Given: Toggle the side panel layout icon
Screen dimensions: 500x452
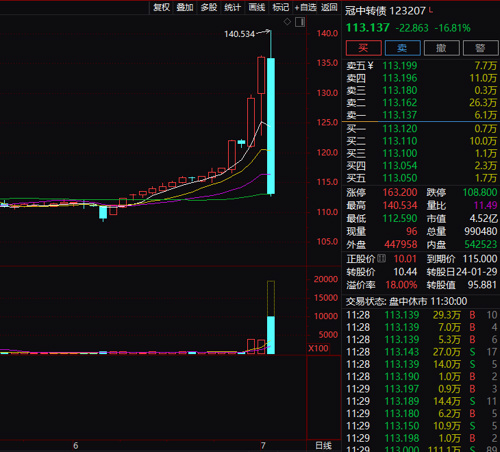Looking at the screenshot, I should (300, 22).
